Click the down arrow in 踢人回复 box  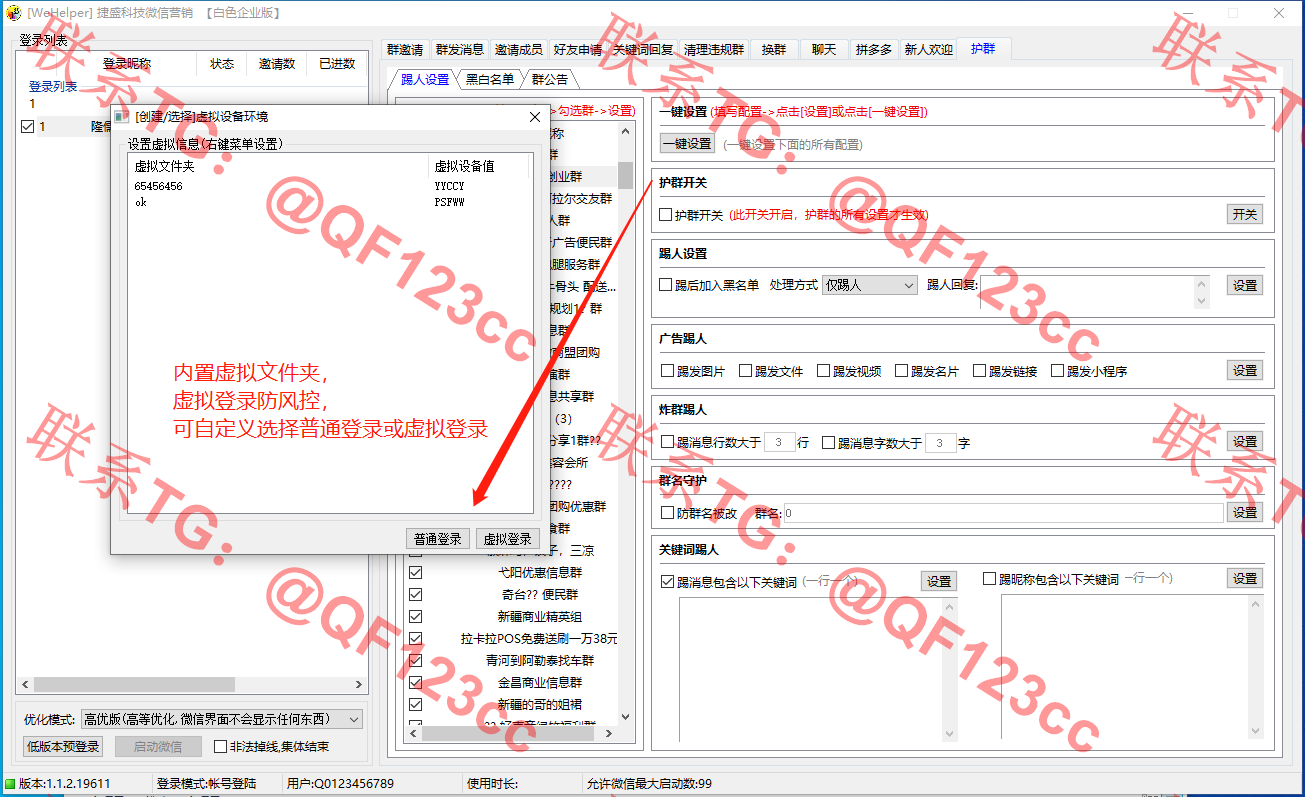pos(1203,300)
